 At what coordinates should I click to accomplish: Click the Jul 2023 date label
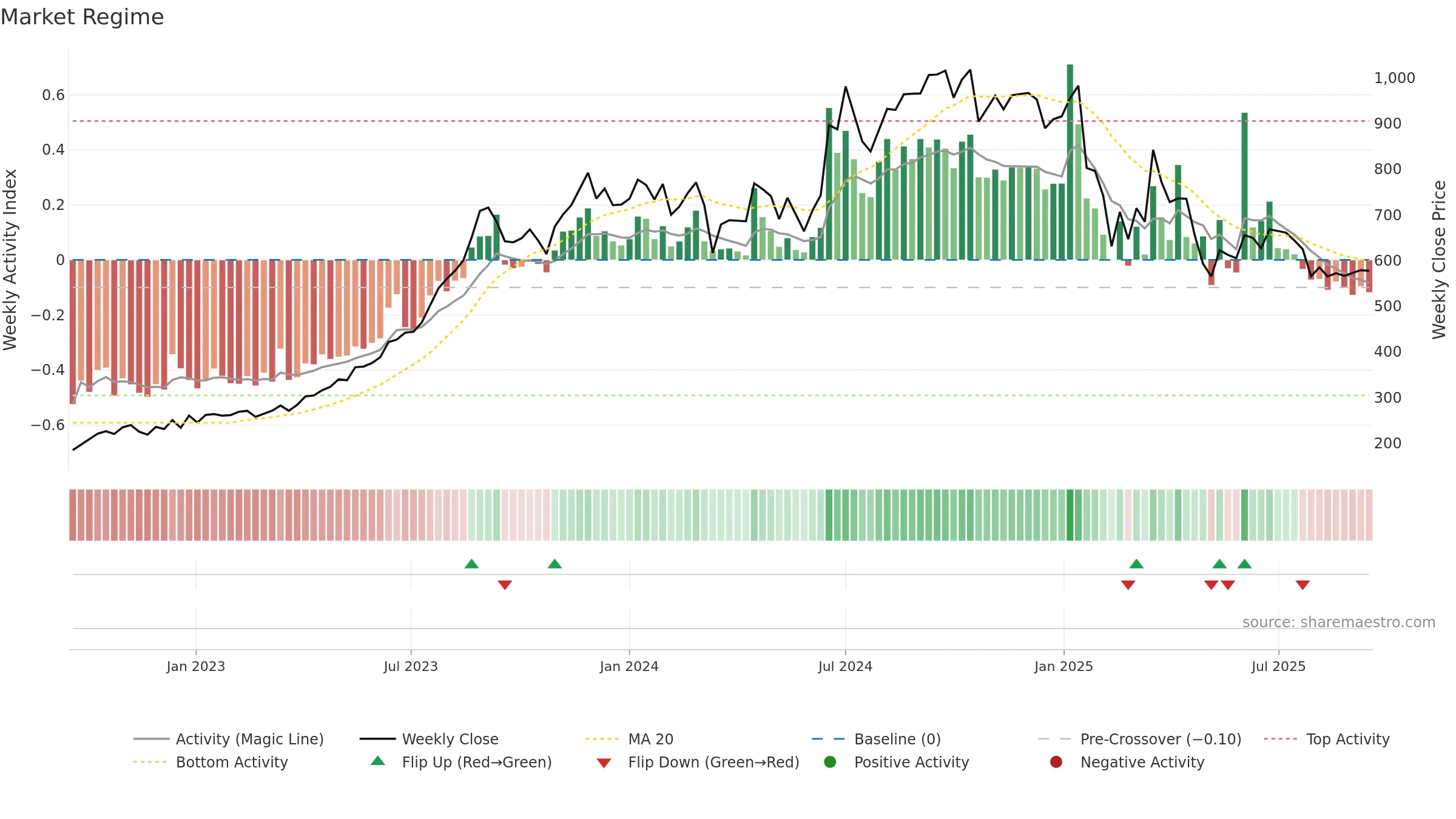click(411, 667)
